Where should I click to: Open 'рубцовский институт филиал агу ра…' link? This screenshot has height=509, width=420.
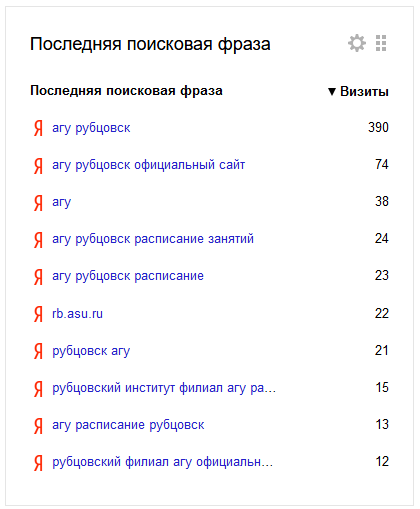(x=164, y=388)
